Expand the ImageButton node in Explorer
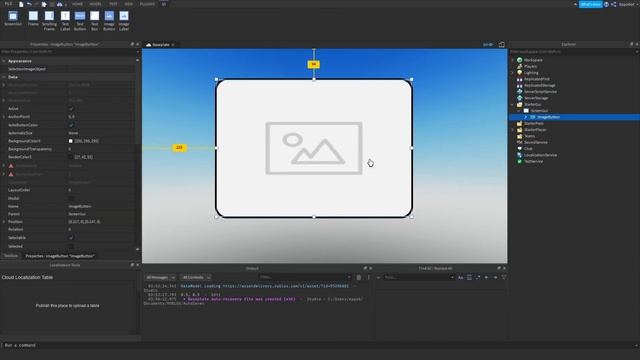Image resolution: width=640 pixels, height=360 pixels. click(526, 117)
